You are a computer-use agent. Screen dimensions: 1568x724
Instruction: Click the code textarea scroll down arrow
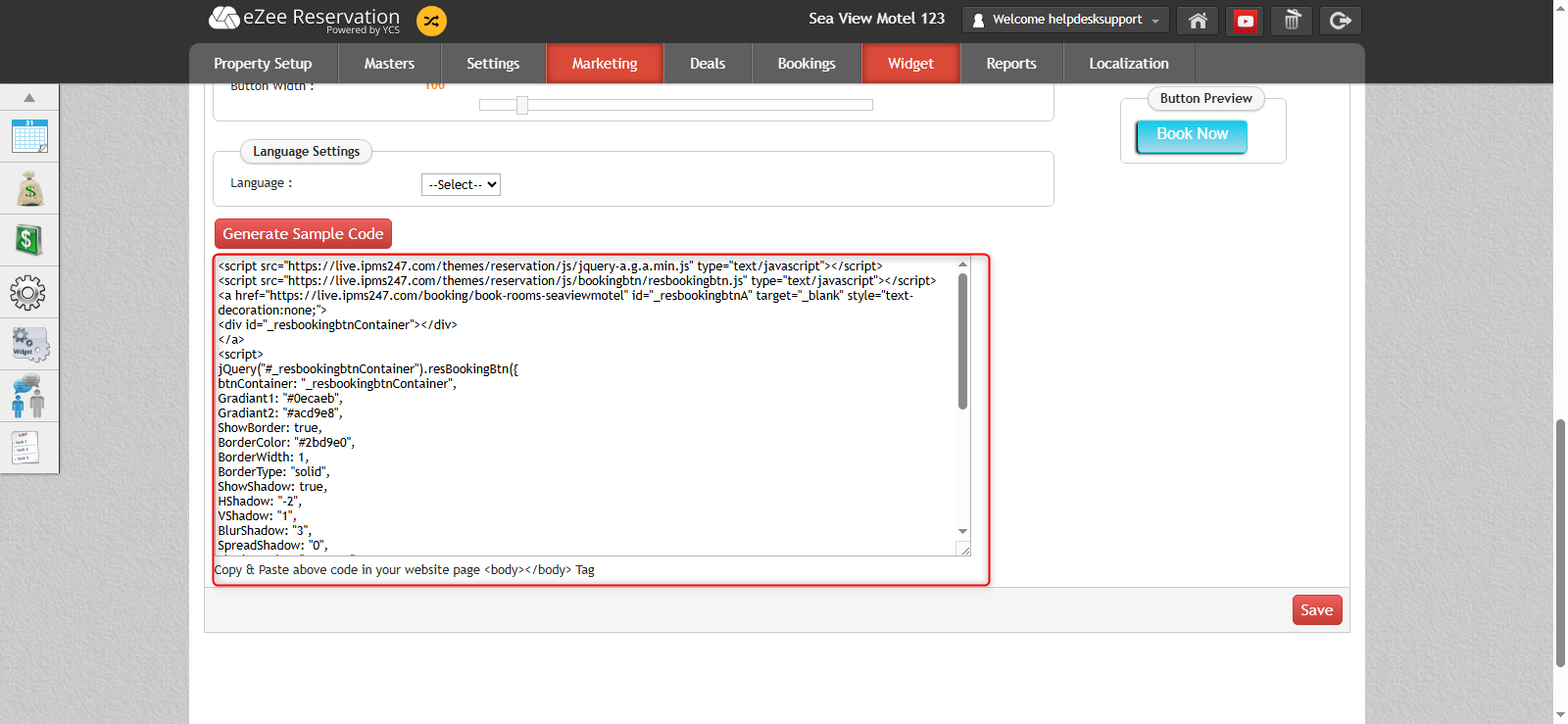tap(963, 531)
